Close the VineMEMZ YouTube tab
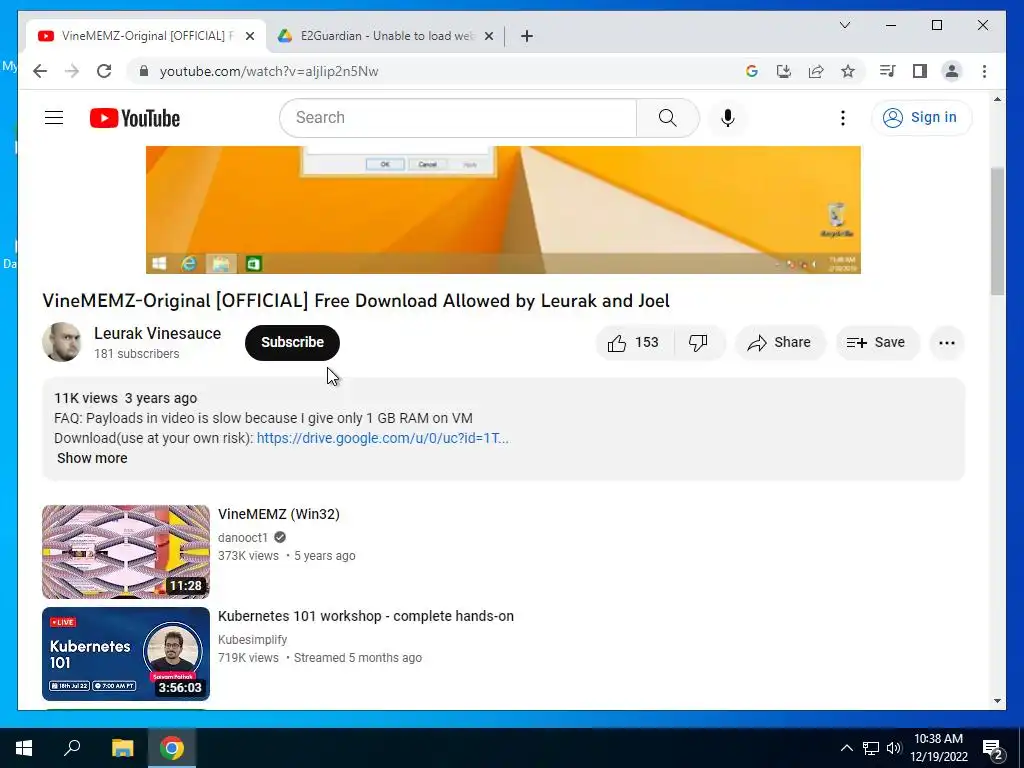The image size is (1024, 768). click(x=249, y=36)
